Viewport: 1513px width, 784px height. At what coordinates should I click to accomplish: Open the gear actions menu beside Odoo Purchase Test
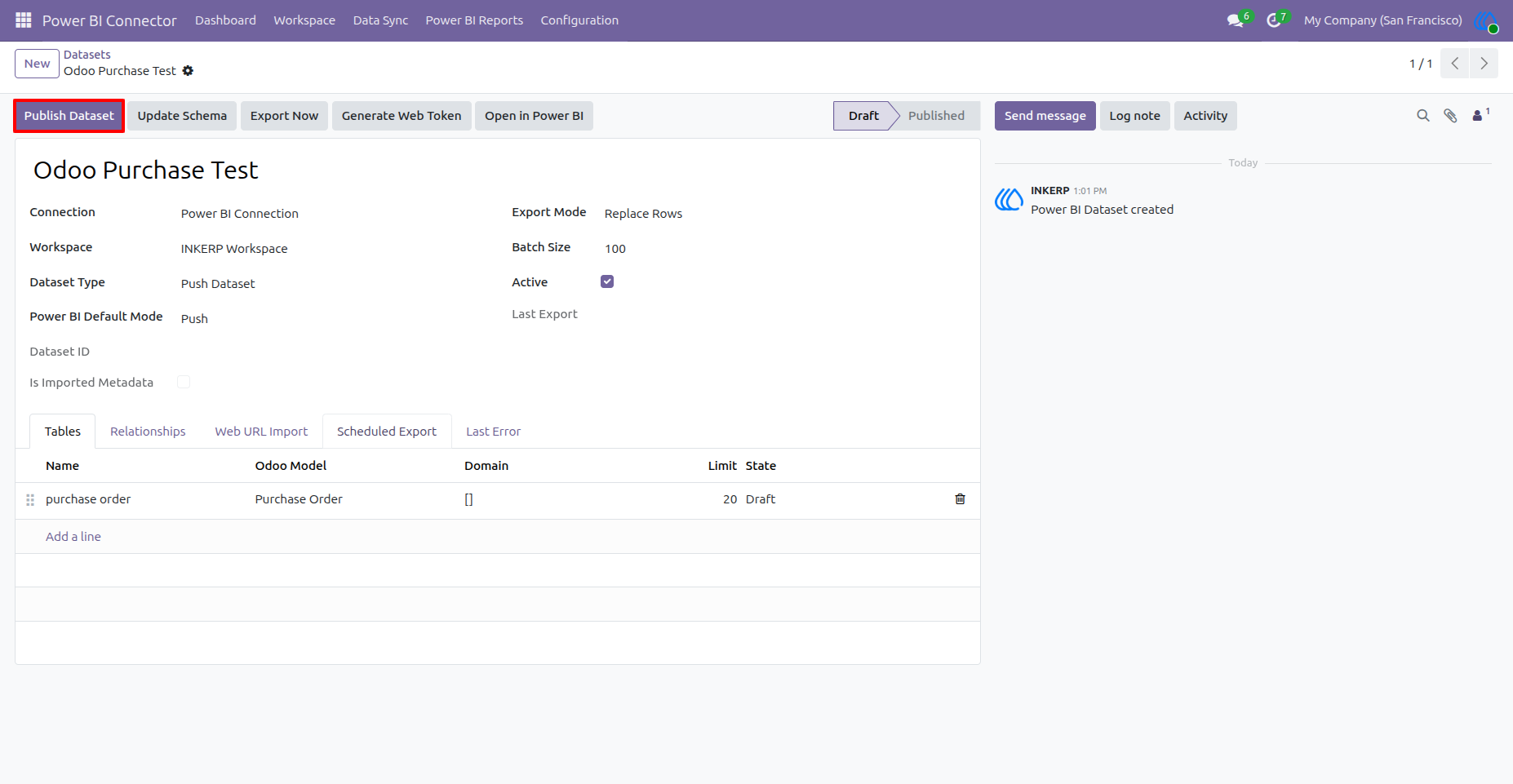pyautogui.click(x=188, y=71)
